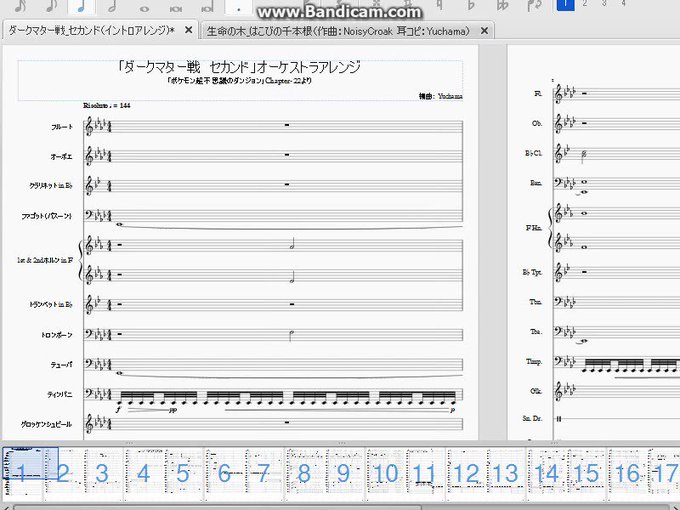Jump to page 12 in the navigator

tap(467, 473)
